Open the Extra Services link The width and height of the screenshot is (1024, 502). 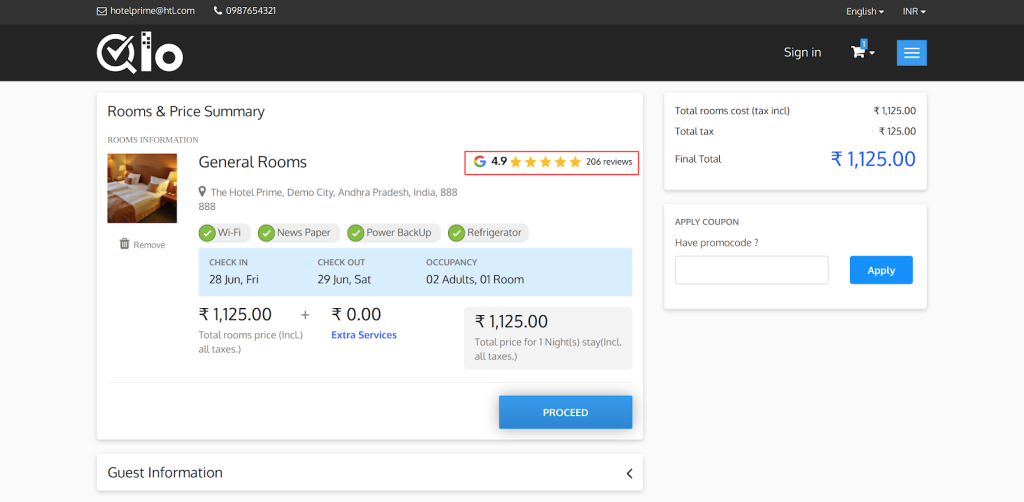coord(364,335)
